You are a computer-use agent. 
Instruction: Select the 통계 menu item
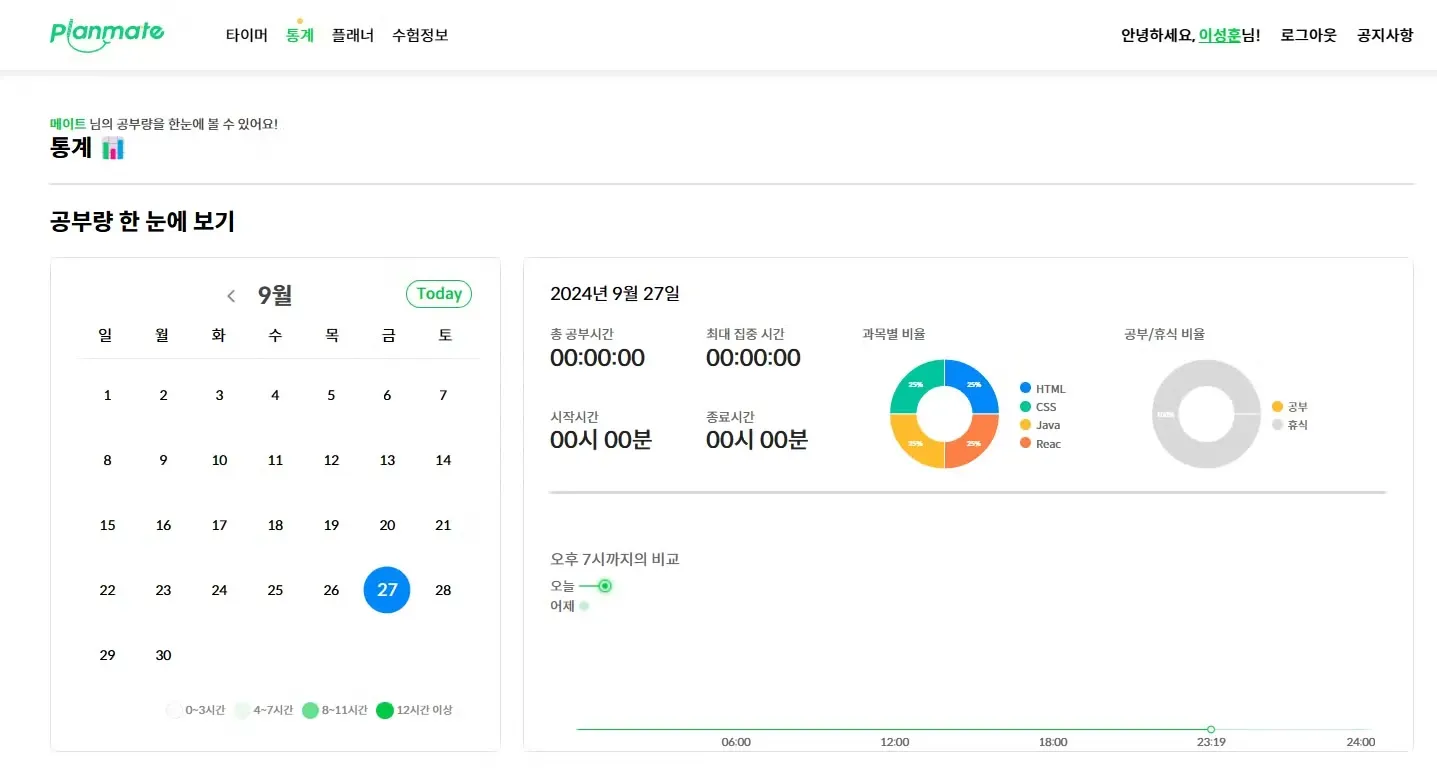coord(300,35)
